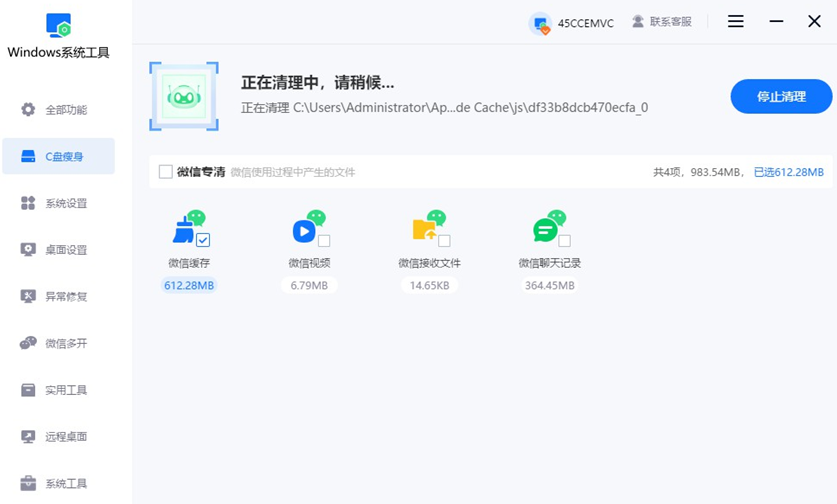Open 桌面设置 monitor icon
837x504 pixels.
point(28,249)
